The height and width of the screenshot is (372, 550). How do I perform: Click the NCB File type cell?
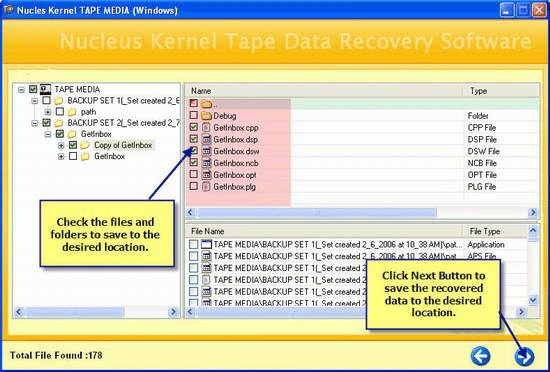pos(482,163)
